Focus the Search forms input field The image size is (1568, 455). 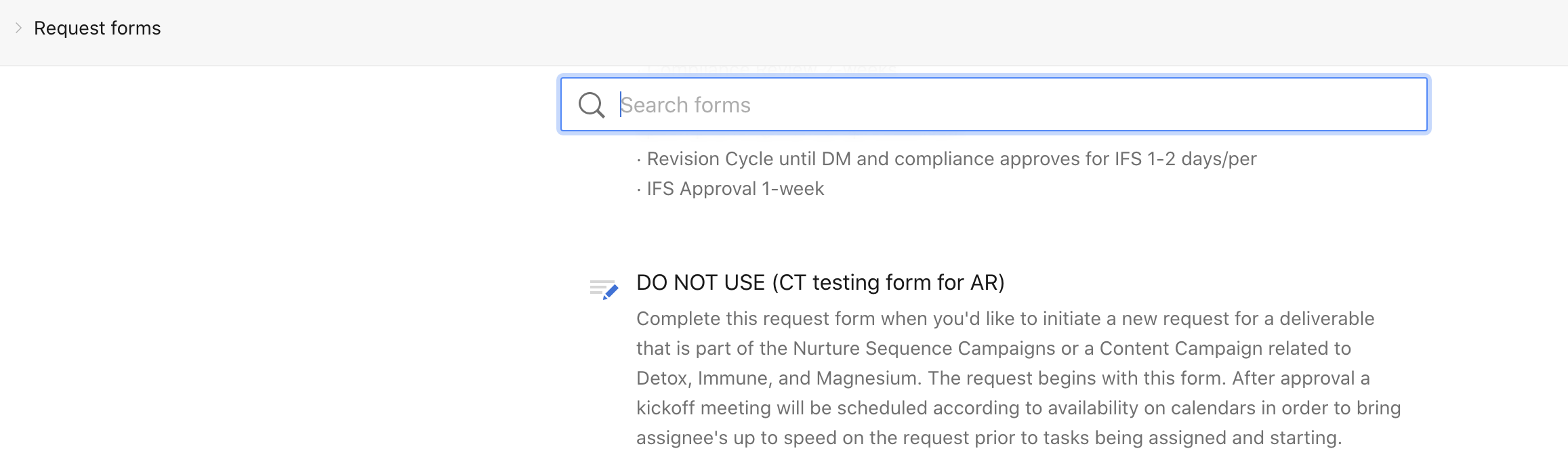pyautogui.click(x=1016, y=105)
